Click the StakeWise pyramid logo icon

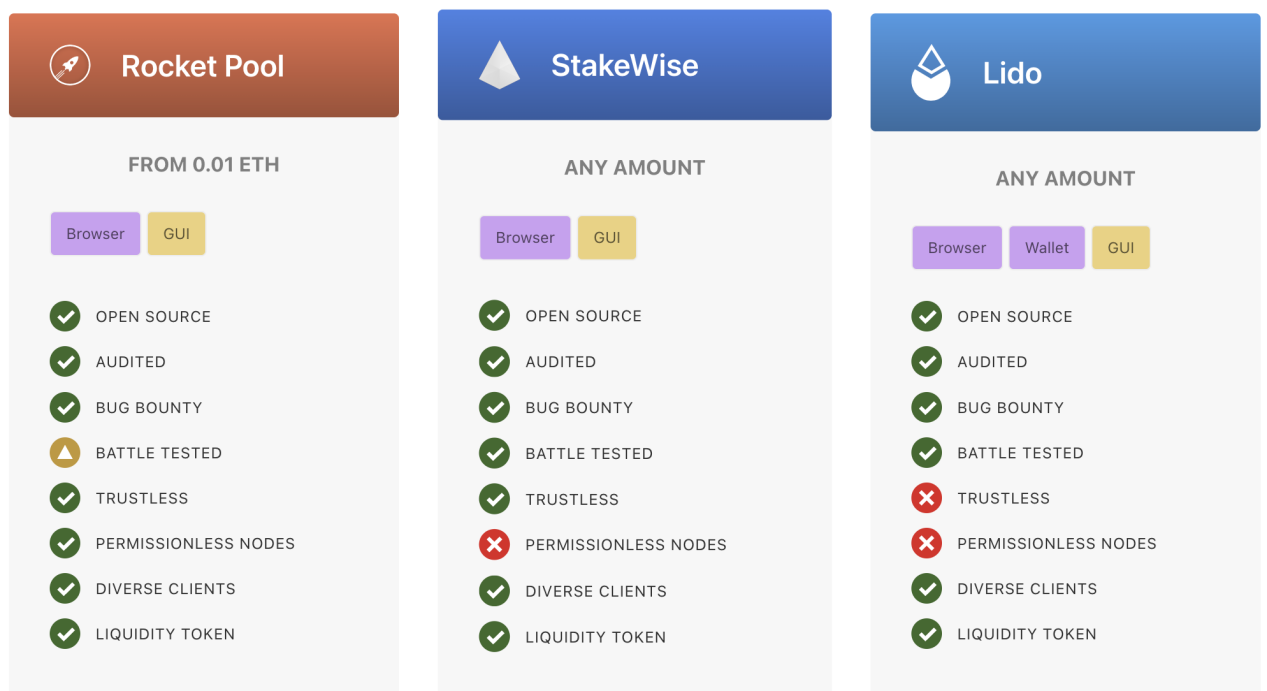499,66
